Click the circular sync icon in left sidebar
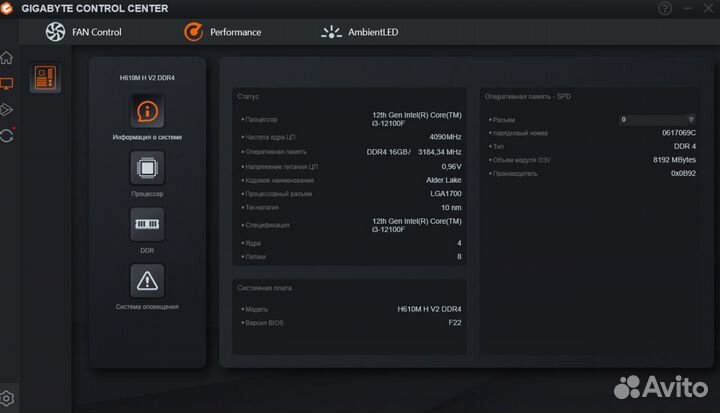The height and width of the screenshot is (413, 720). coord(7,135)
